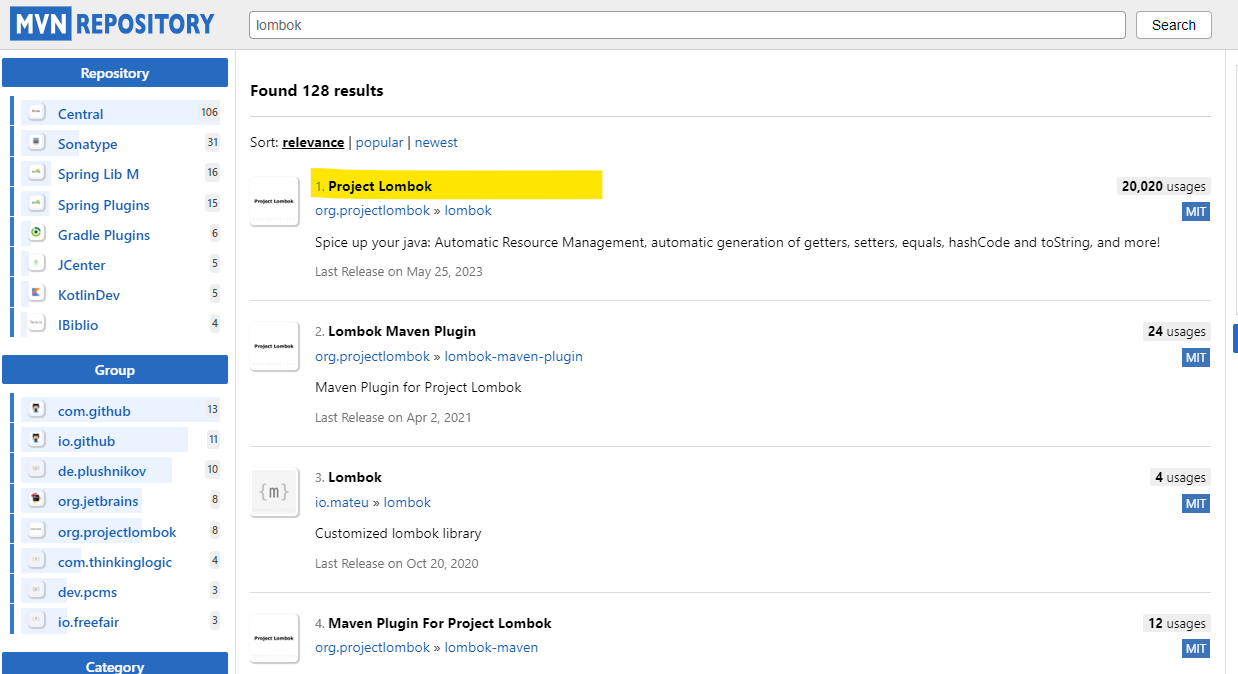Screen dimensions: 1238x674
Task: Sort results by relevance
Action: [x=313, y=143]
